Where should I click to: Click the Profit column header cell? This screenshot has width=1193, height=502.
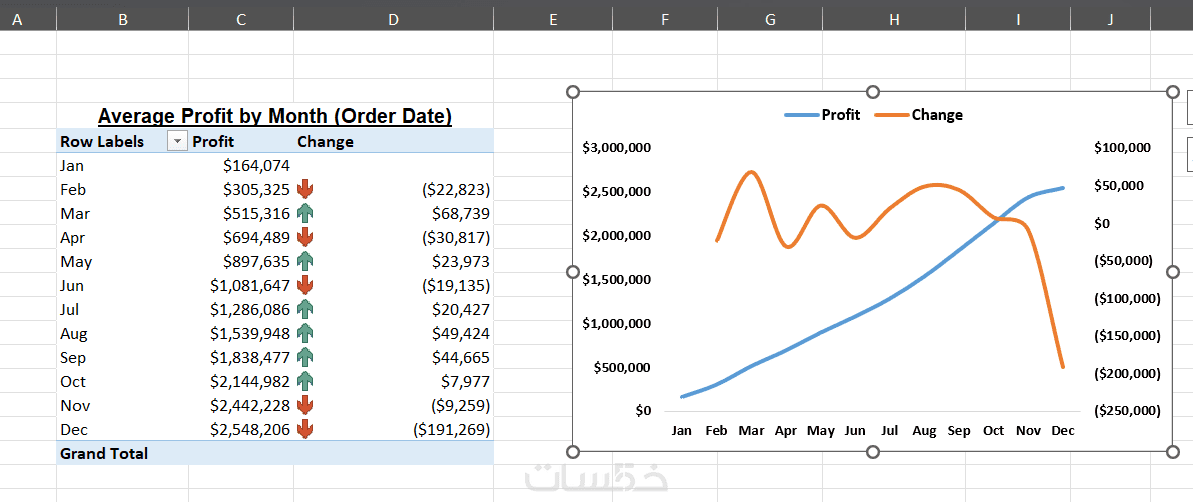(213, 142)
